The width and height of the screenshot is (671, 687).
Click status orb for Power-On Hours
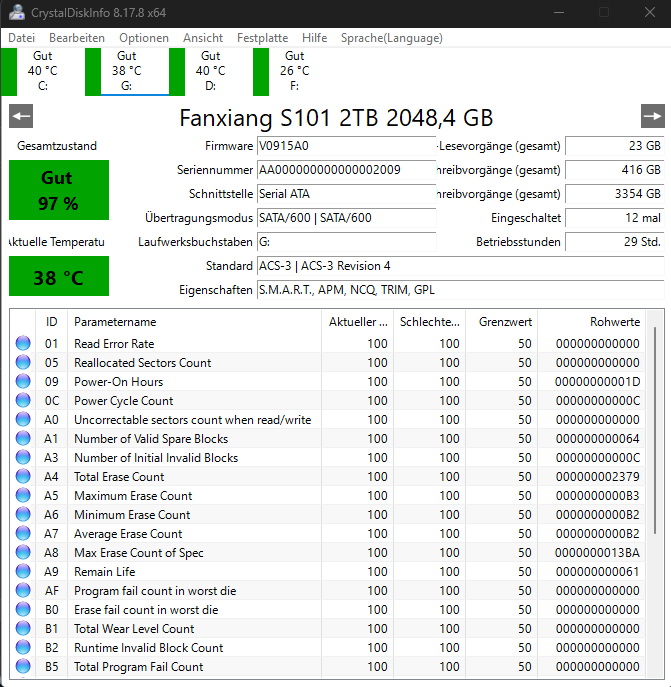(23, 382)
